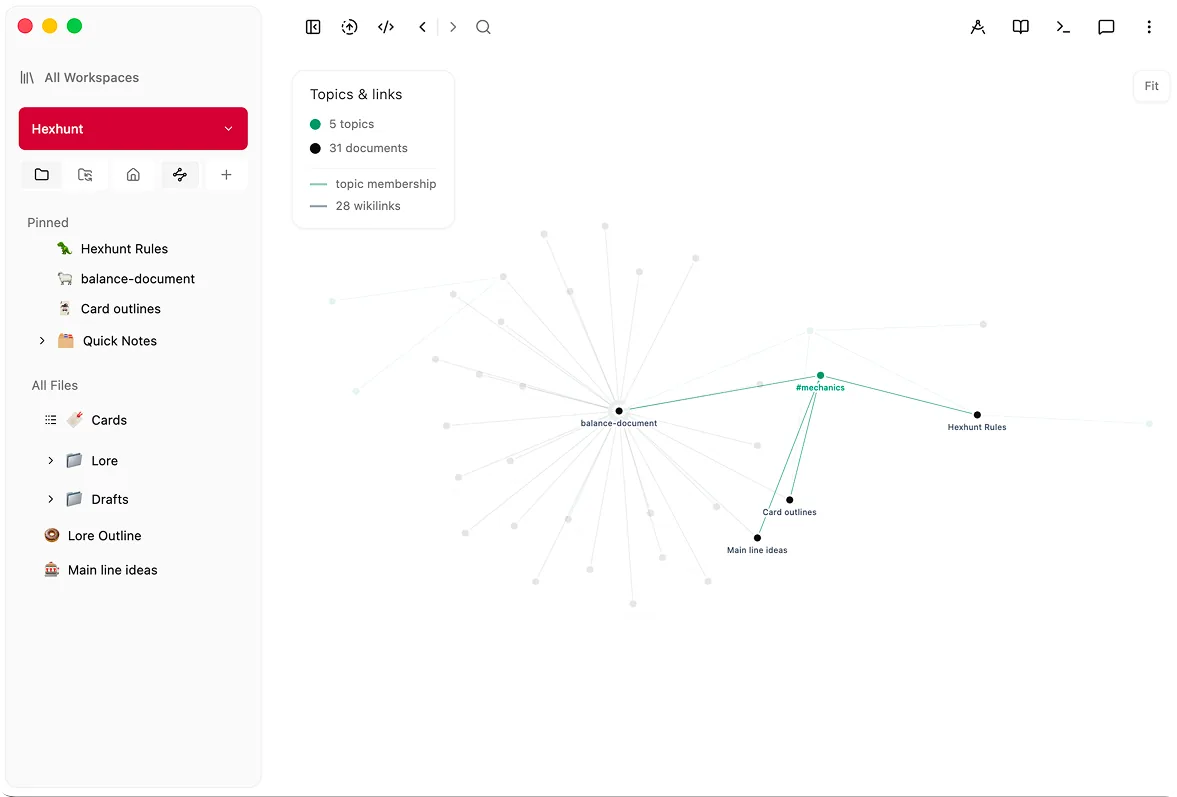Open the Hexhunt workspace dropdown
1177x797 pixels.
[133, 128]
